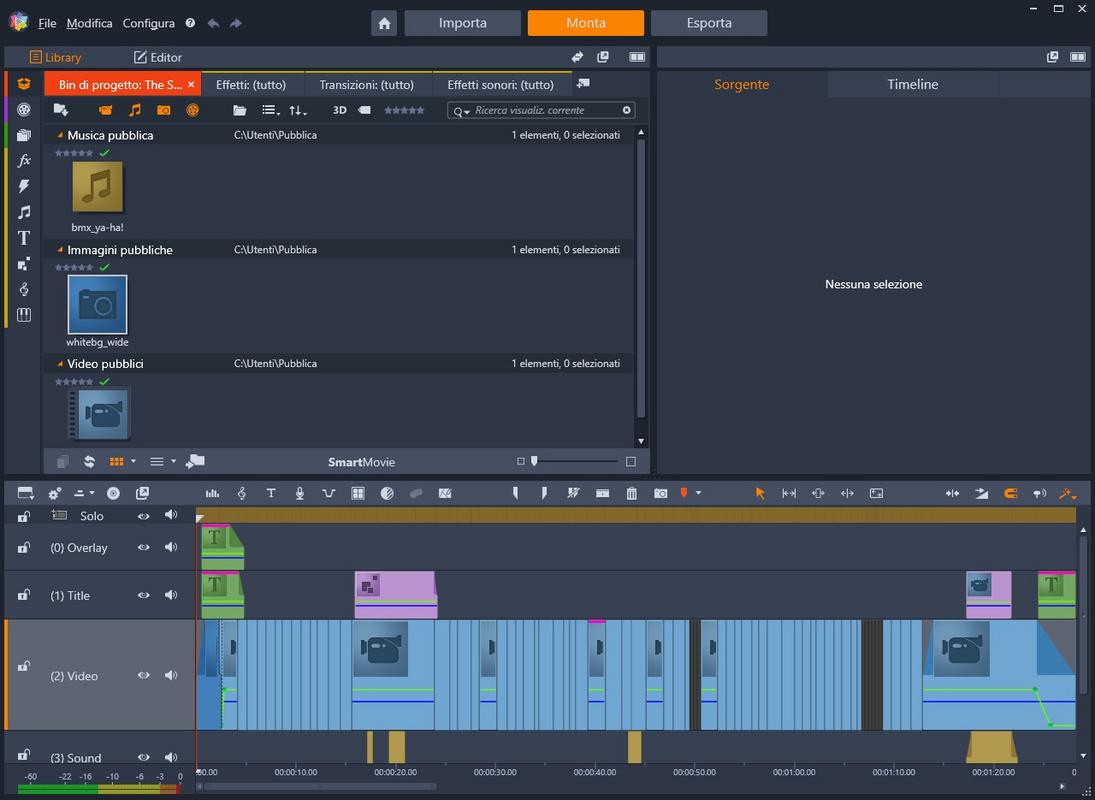Screen dimensions: 1095x800
Task: Open the sort order dropdown
Action: pyautogui.click(x=298, y=110)
